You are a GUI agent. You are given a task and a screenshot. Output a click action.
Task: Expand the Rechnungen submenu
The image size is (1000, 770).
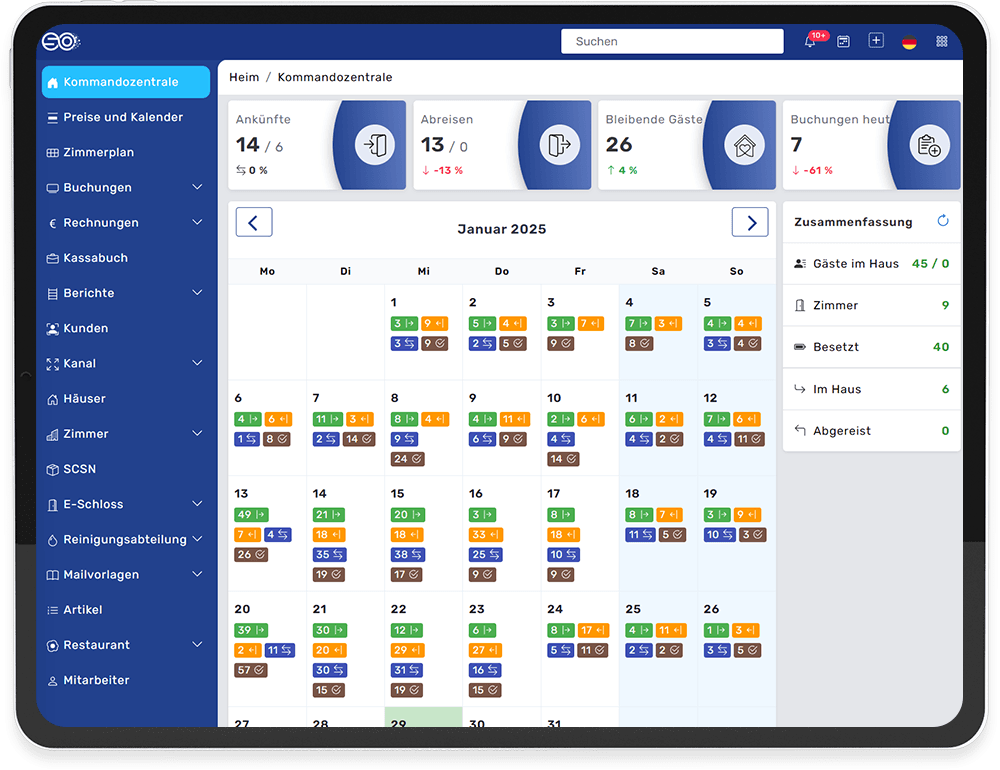(198, 222)
